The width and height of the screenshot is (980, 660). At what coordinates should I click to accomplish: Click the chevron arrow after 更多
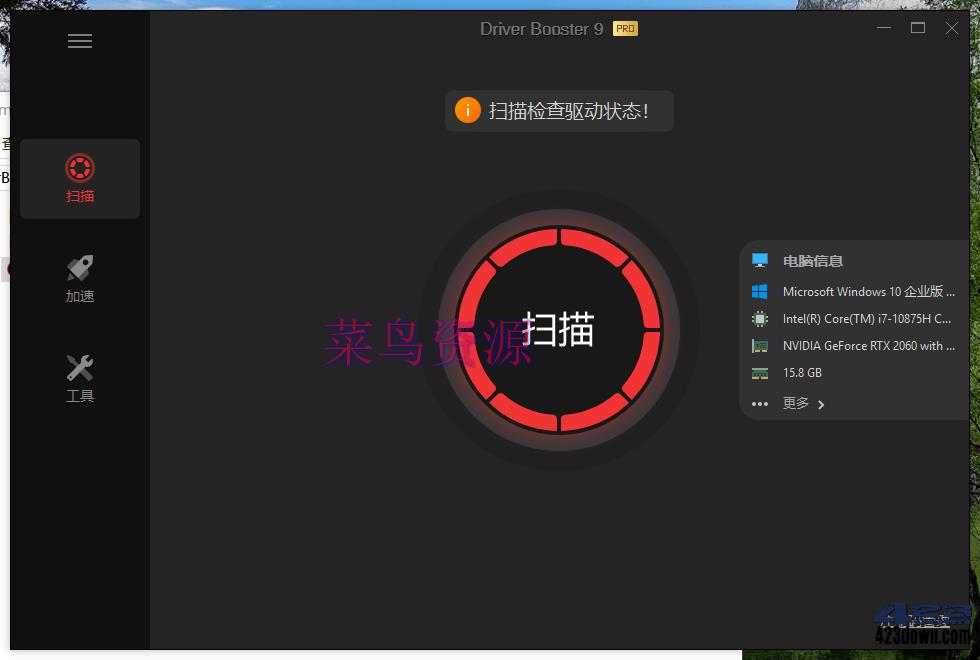coord(821,404)
